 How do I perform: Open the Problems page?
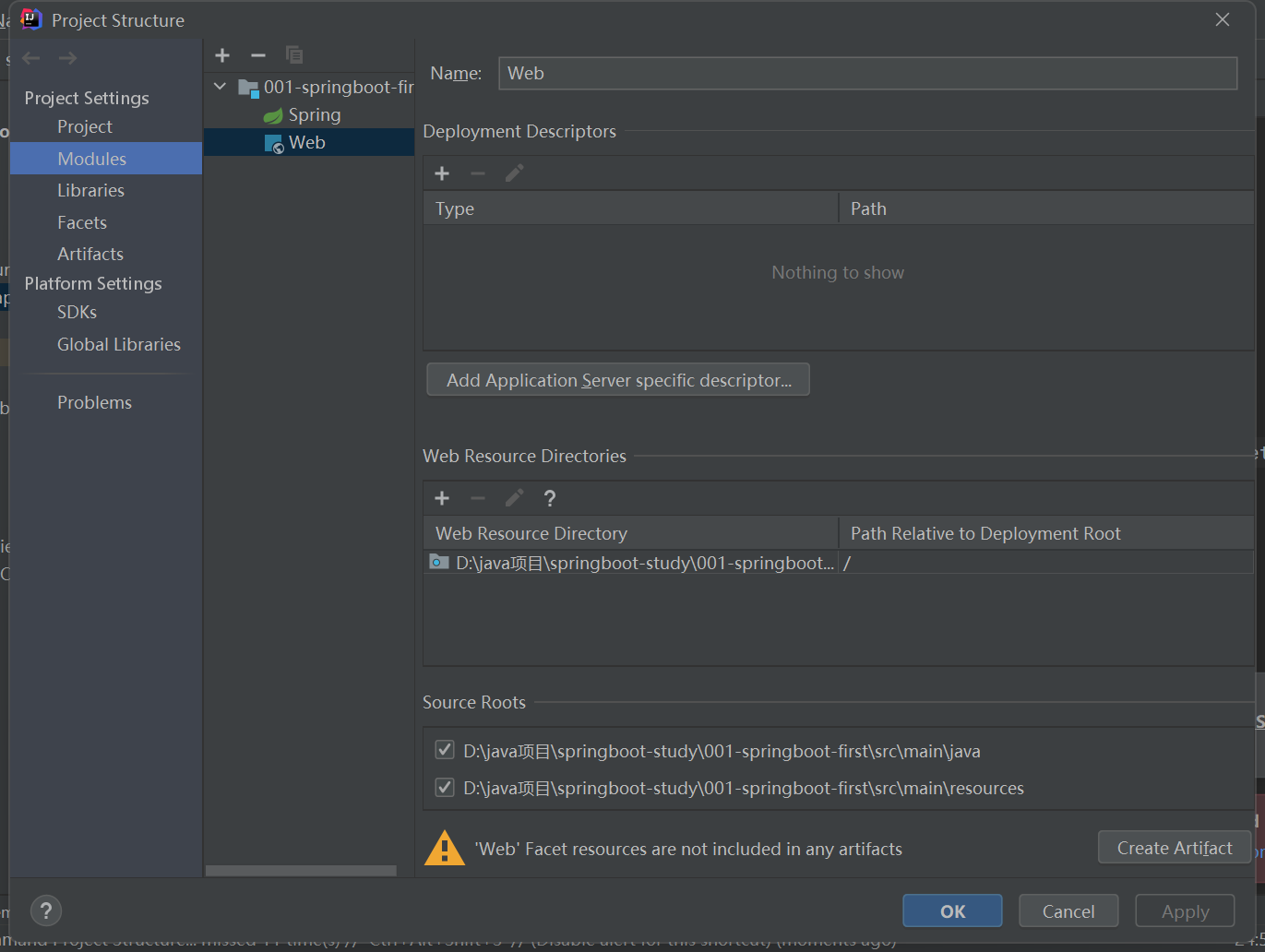coord(94,402)
